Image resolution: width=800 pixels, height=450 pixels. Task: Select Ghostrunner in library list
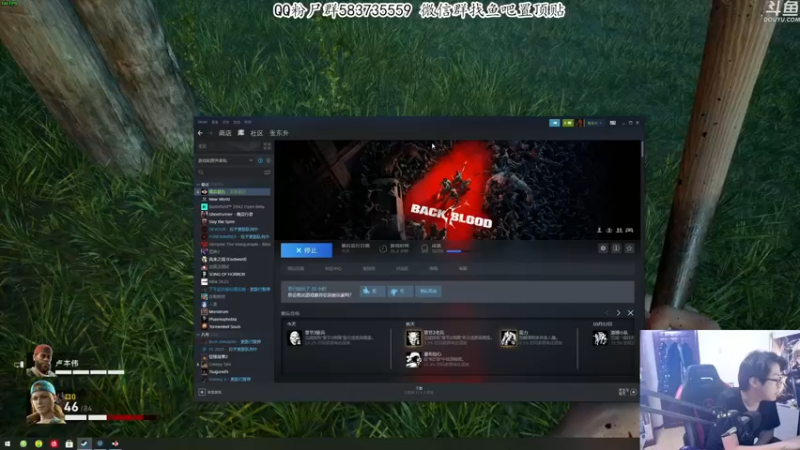click(231, 214)
